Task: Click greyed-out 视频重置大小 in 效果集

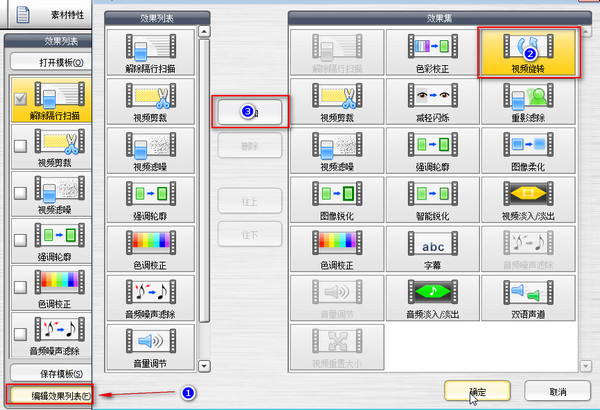Action: click(x=337, y=347)
